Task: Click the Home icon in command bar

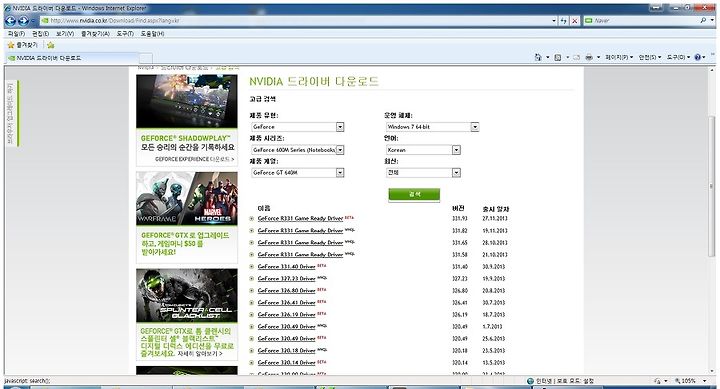Action: point(538,57)
